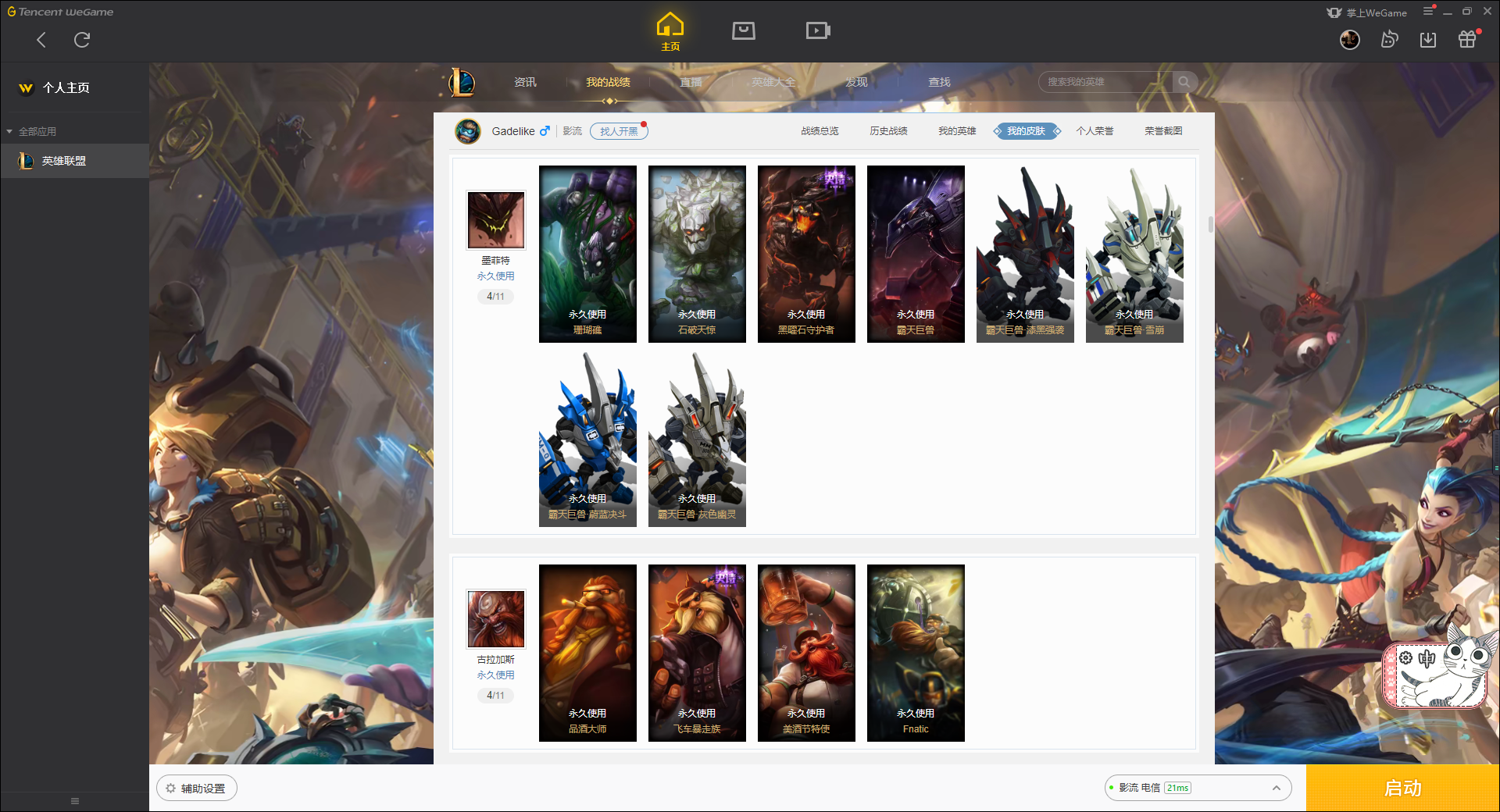Switch to 个人荣誉 sub-tab
The width and height of the screenshot is (1500, 812).
[1095, 131]
